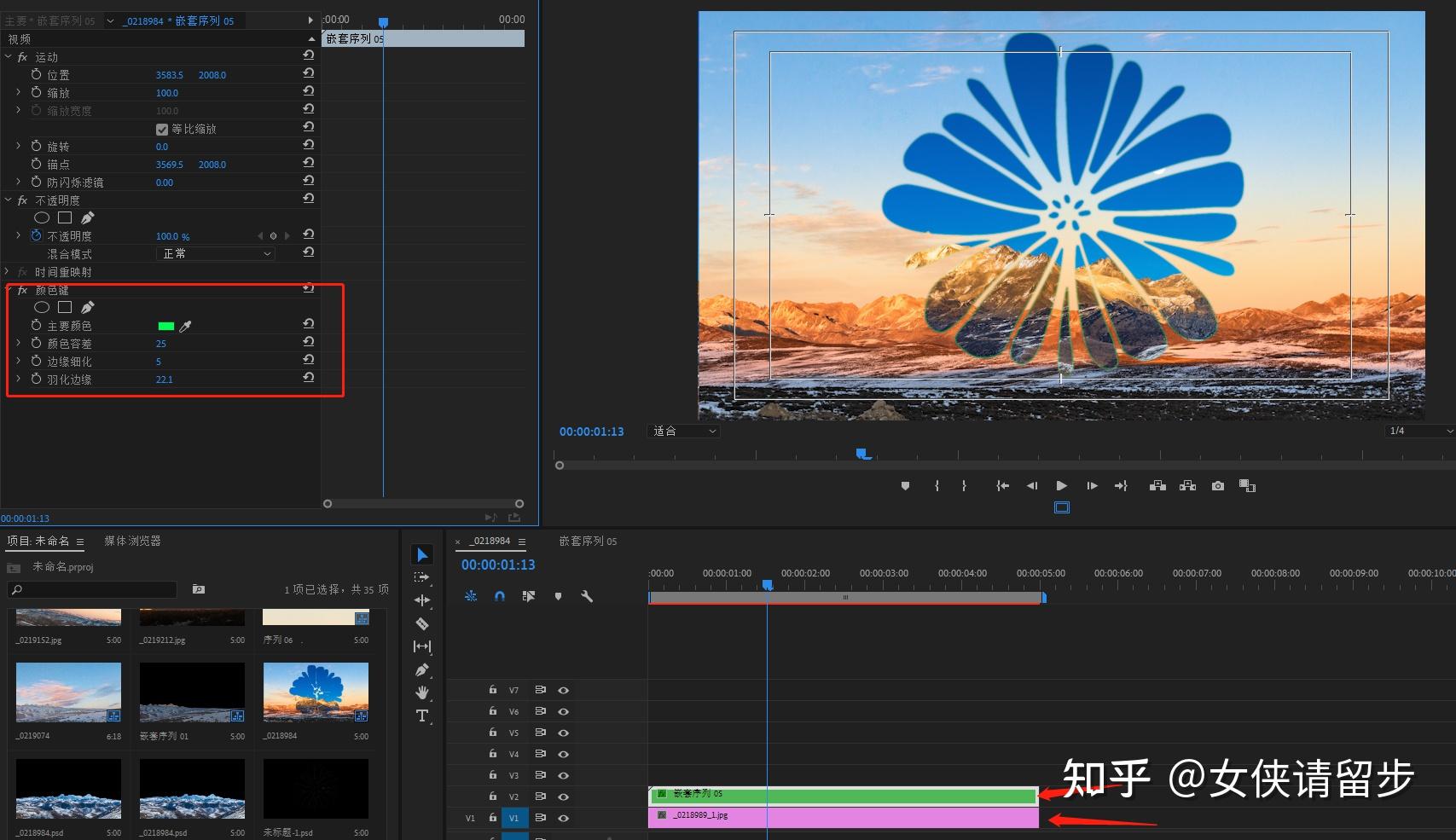Toggle Linked Selection in timeline
The image size is (1456, 840).
tap(529, 596)
